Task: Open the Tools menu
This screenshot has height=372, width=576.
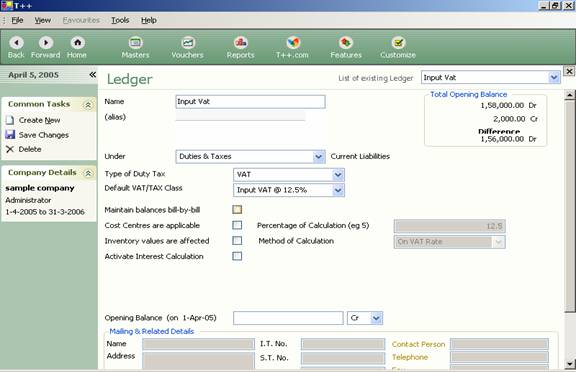Action: 120,20
